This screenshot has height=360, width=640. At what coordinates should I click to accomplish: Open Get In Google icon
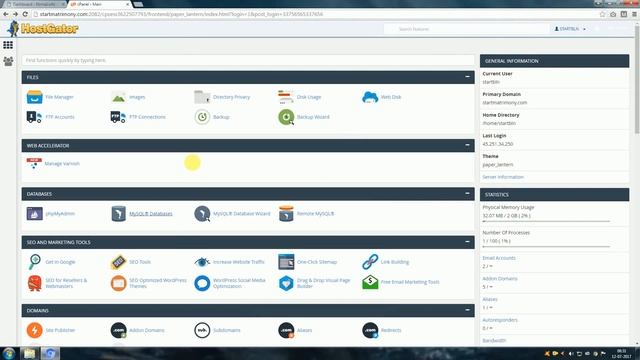(x=34, y=262)
